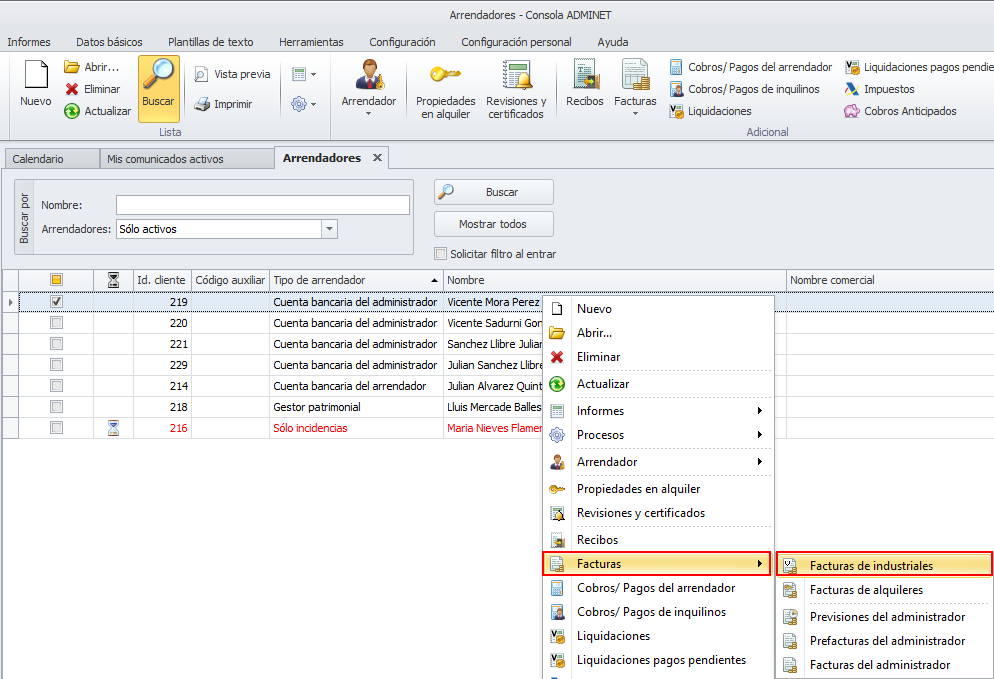Expand the Facturas ribbon dropdown arrow
The height and width of the screenshot is (679, 994).
[635, 113]
